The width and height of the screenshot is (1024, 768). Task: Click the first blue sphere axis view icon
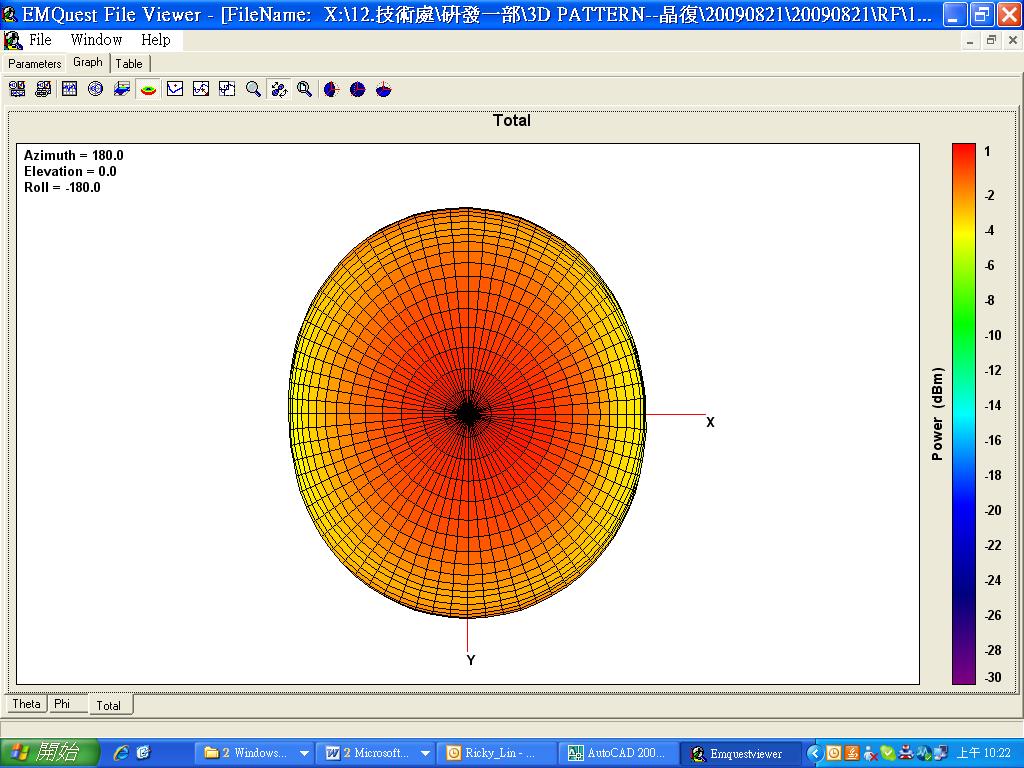(x=332, y=89)
